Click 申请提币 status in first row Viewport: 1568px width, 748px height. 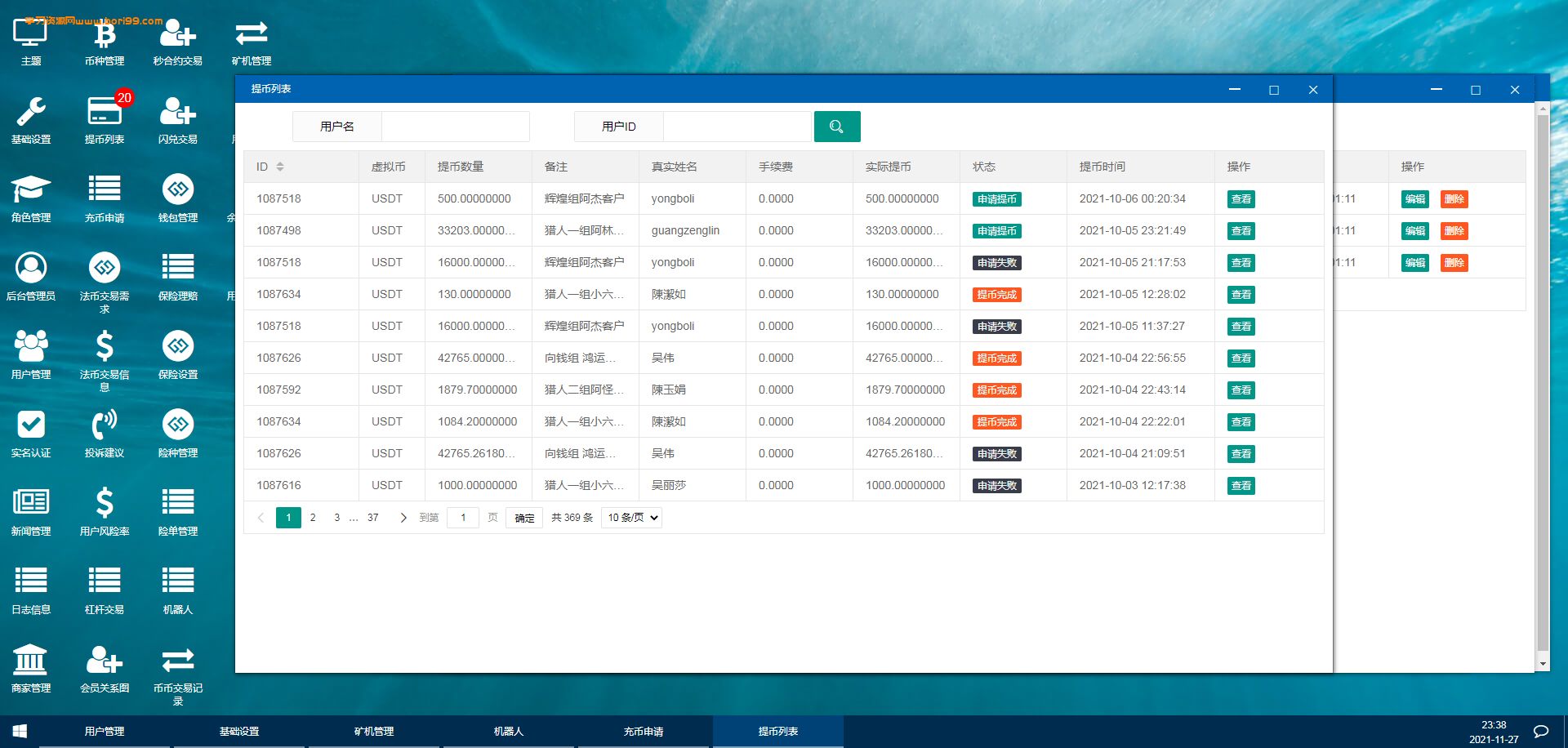click(997, 199)
